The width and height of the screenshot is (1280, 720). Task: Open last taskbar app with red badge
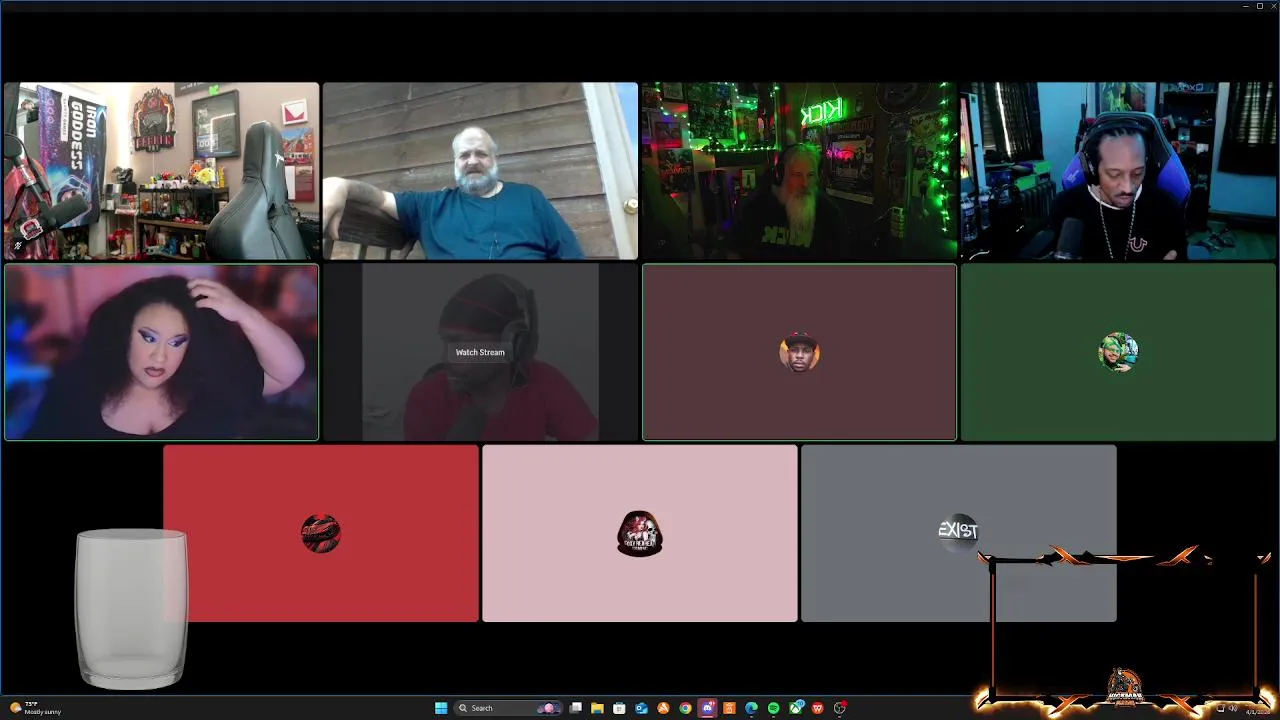pyautogui.click(x=840, y=708)
